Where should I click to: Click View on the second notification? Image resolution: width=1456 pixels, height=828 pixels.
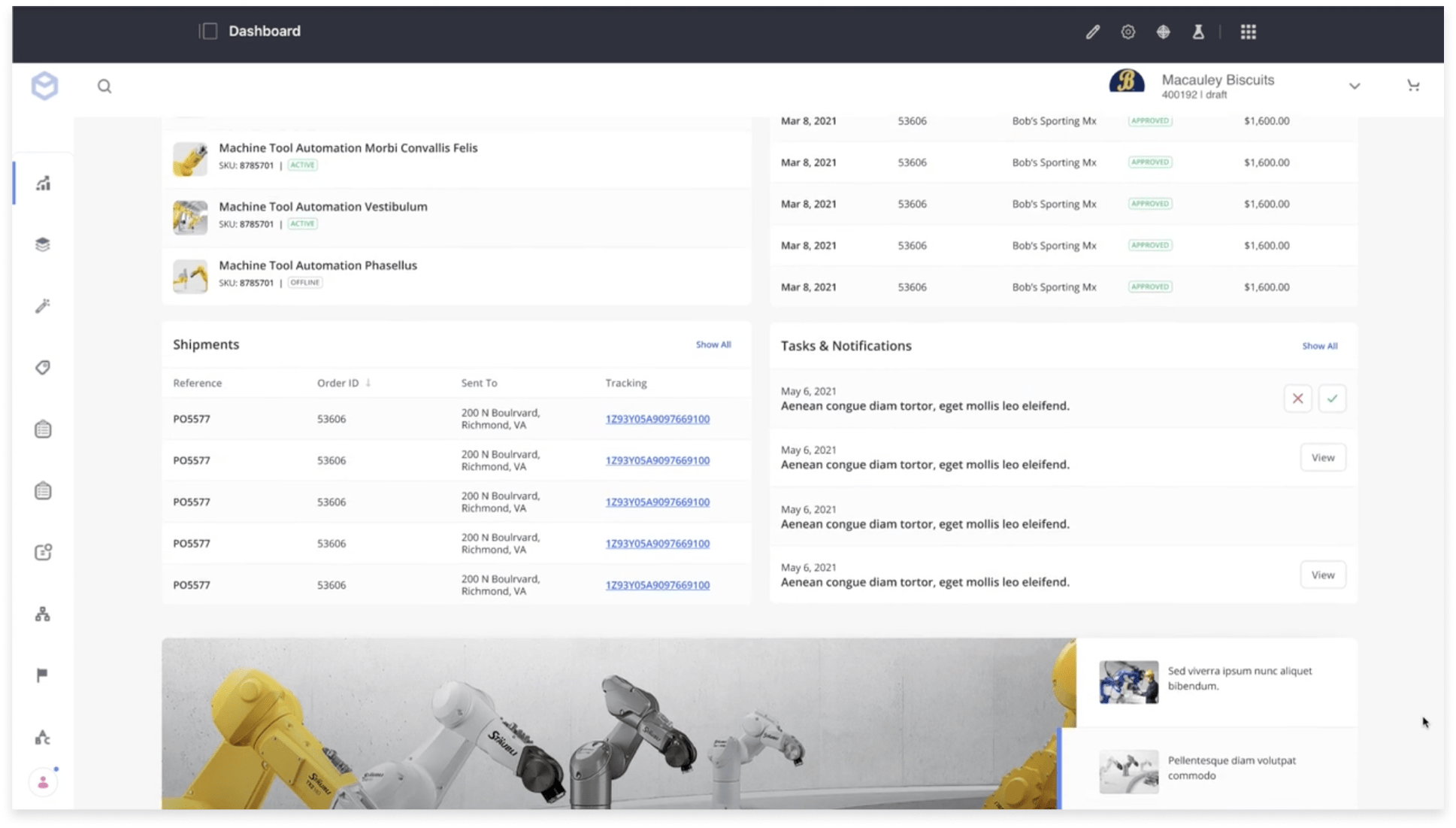pyautogui.click(x=1322, y=457)
